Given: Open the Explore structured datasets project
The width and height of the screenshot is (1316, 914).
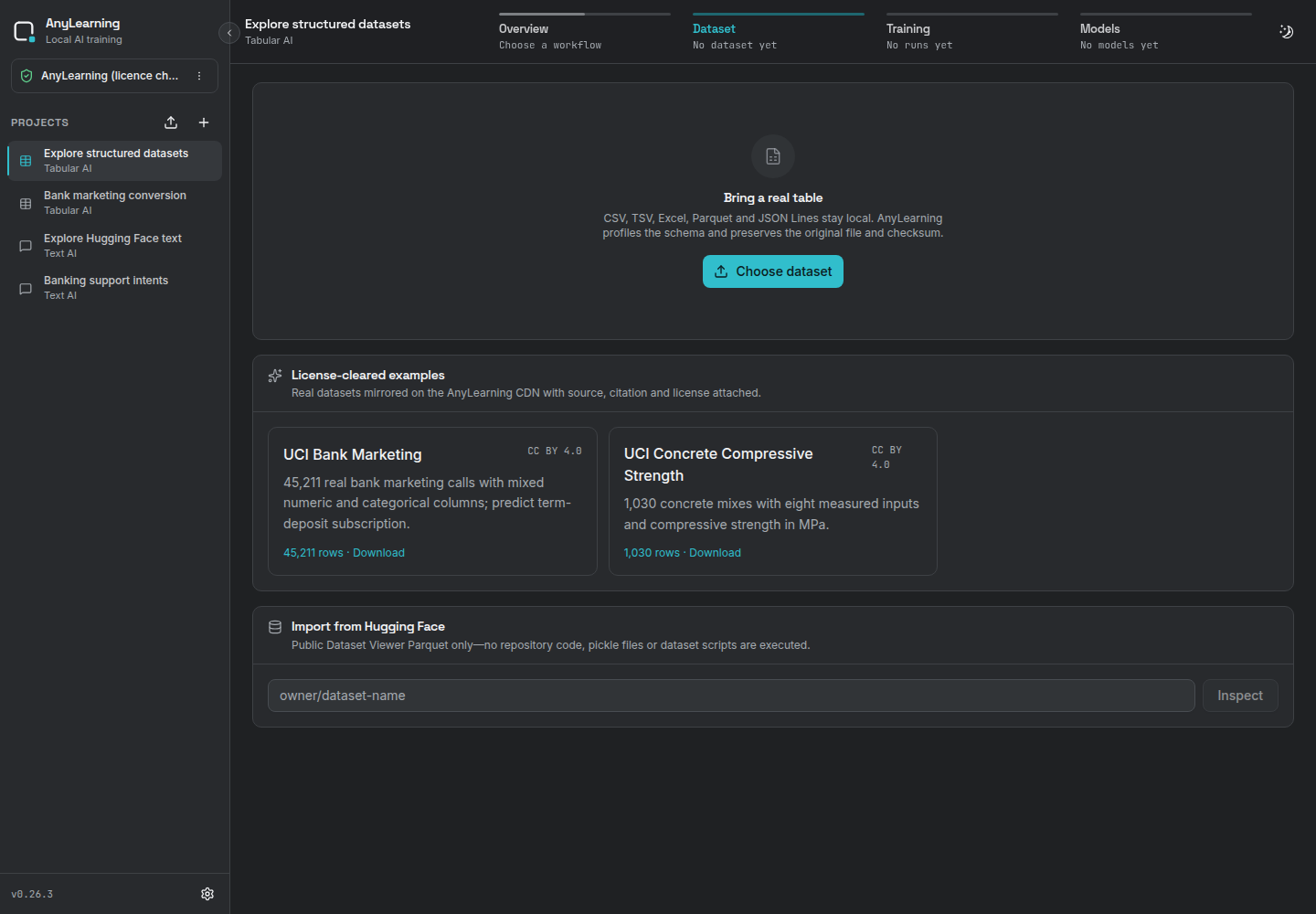Looking at the screenshot, I should click(x=114, y=161).
